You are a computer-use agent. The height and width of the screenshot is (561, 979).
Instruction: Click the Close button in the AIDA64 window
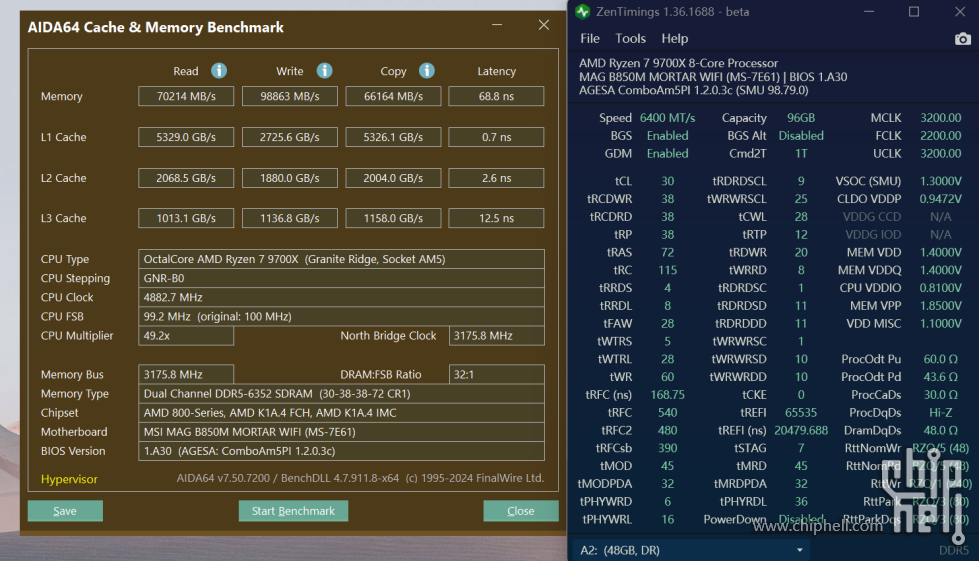(x=521, y=511)
